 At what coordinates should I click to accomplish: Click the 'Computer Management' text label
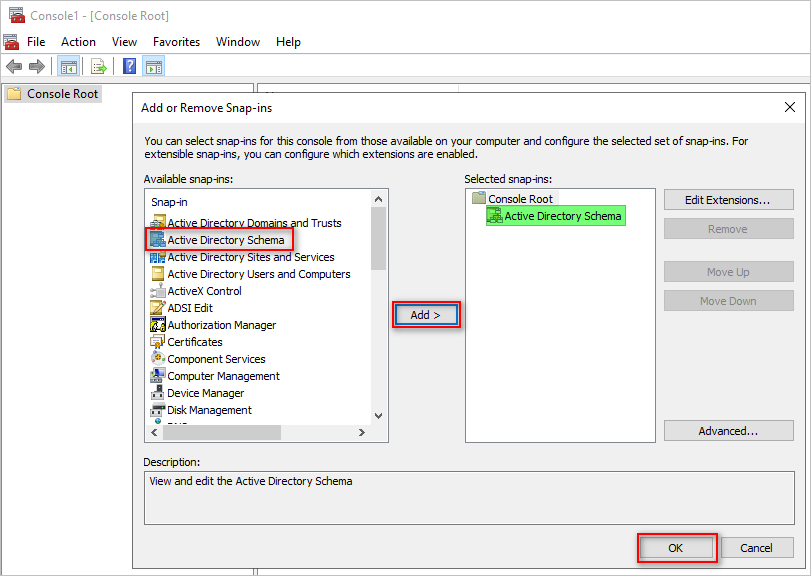[223, 376]
